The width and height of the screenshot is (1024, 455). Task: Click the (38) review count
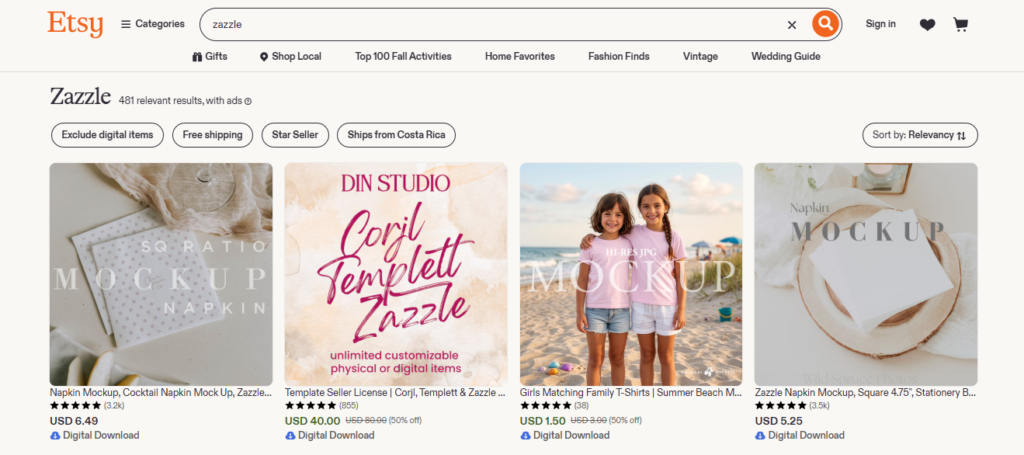point(581,405)
